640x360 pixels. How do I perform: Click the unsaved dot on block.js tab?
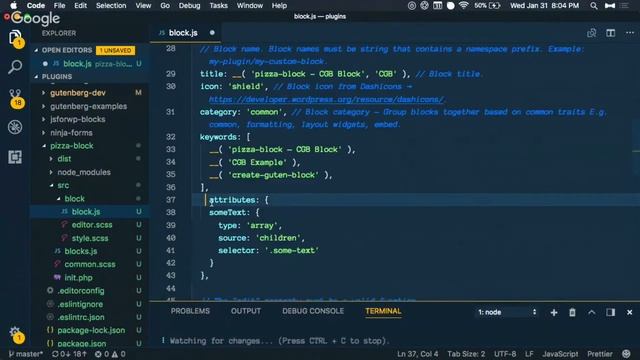pyautogui.click(x=212, y=33)
